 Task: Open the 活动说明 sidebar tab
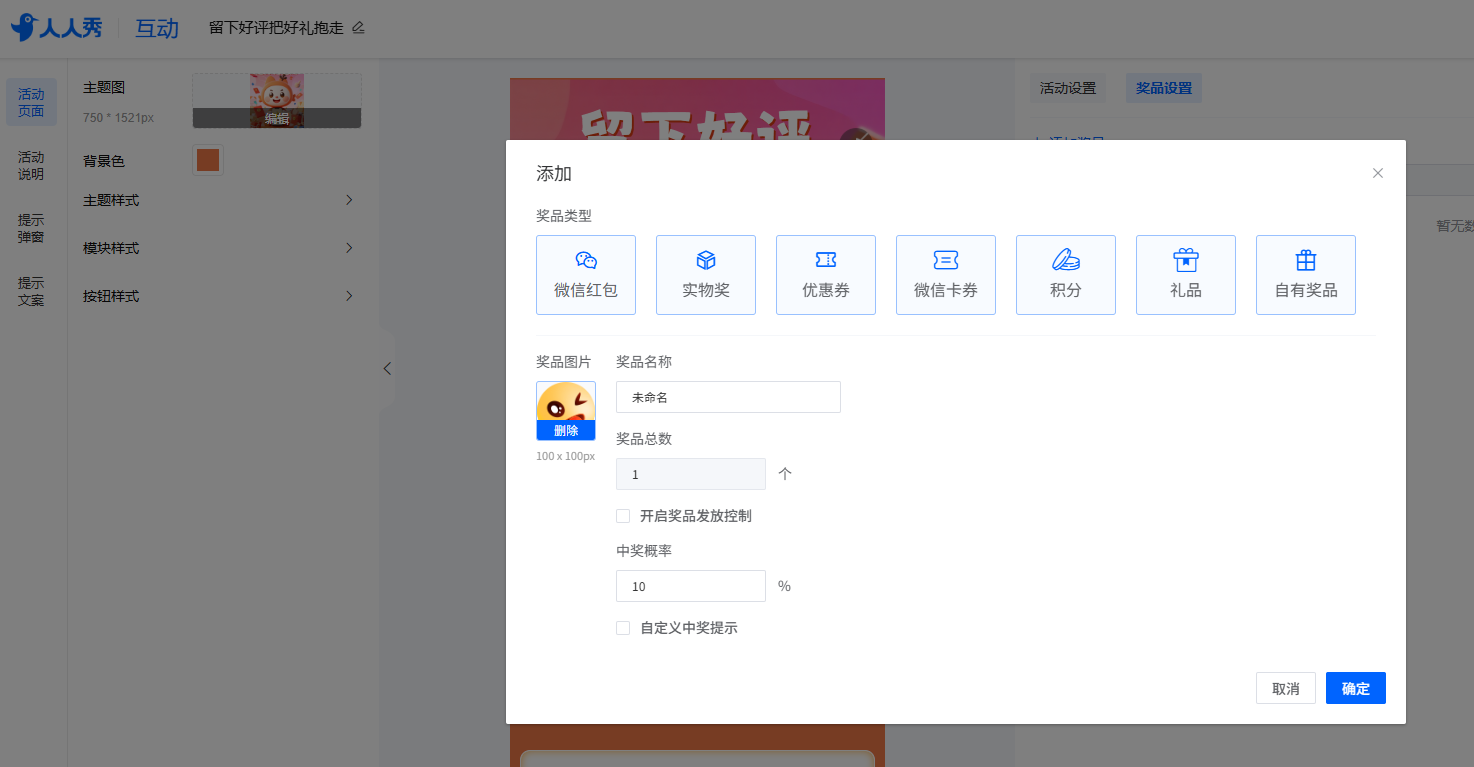coord(31,166)
